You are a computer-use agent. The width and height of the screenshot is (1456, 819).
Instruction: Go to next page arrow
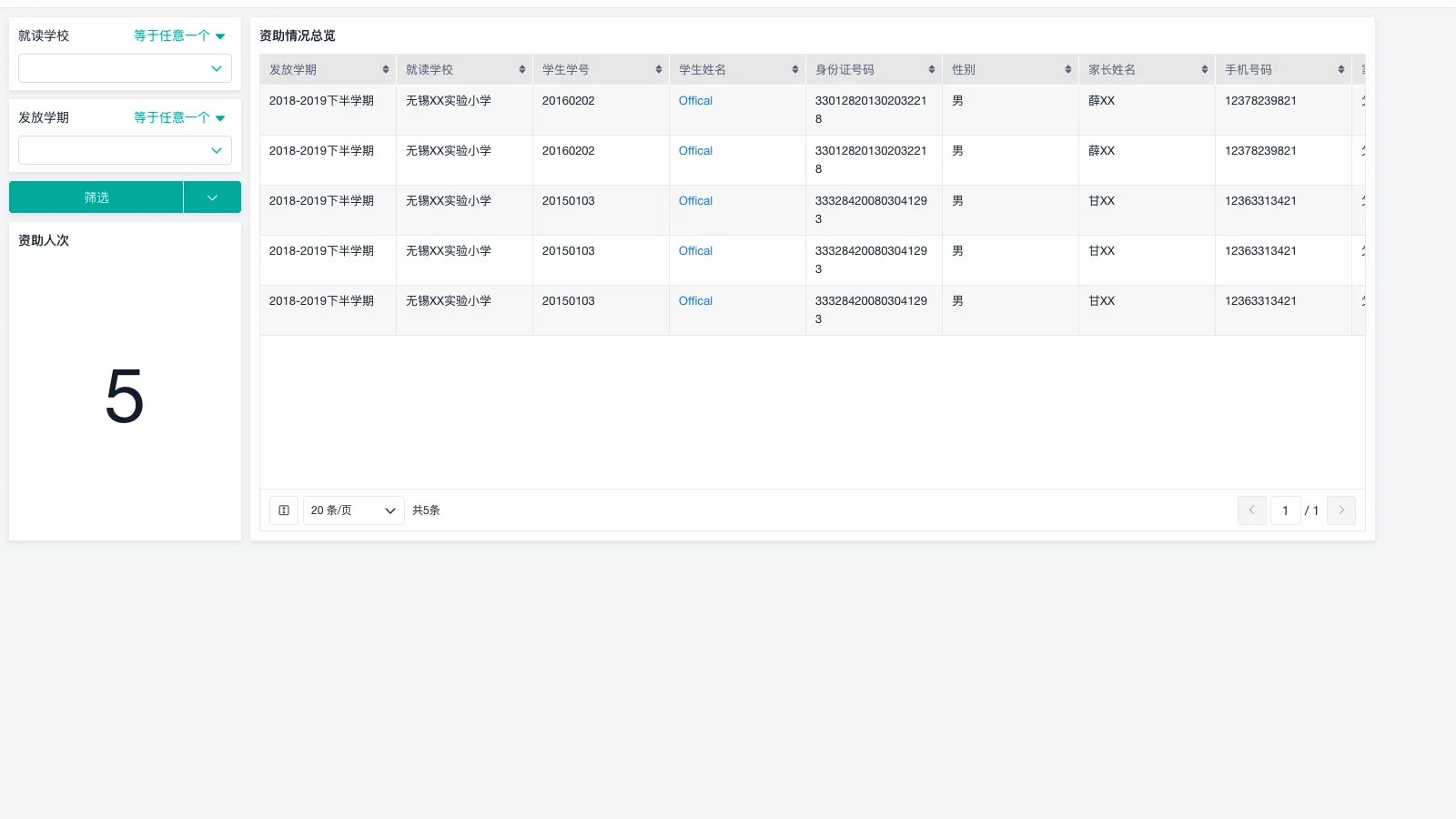click(1341, 511)
